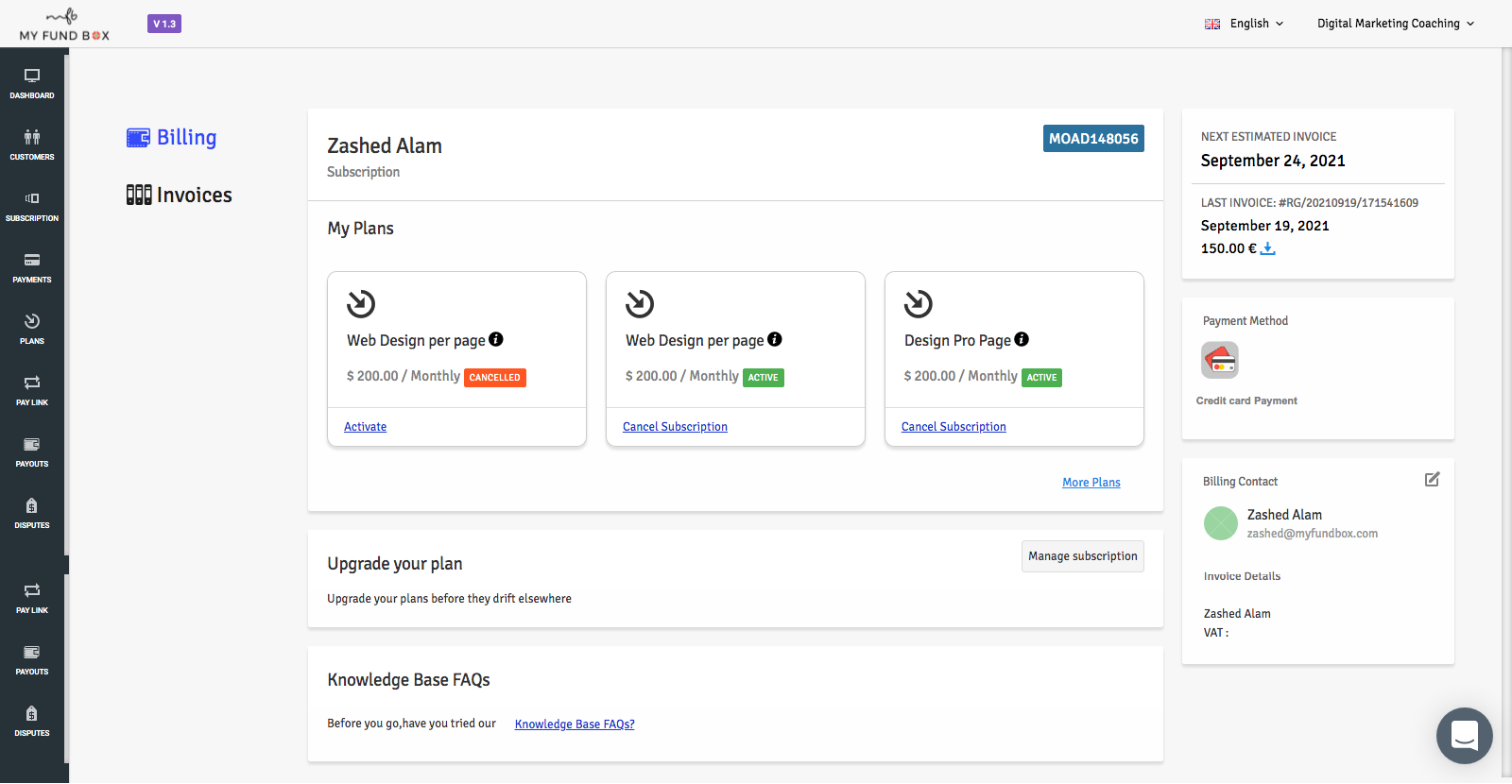Open the chat support widget
Image resolution: width=1512 pixels, height=784 pixels.
click(x=1465, y=736)
